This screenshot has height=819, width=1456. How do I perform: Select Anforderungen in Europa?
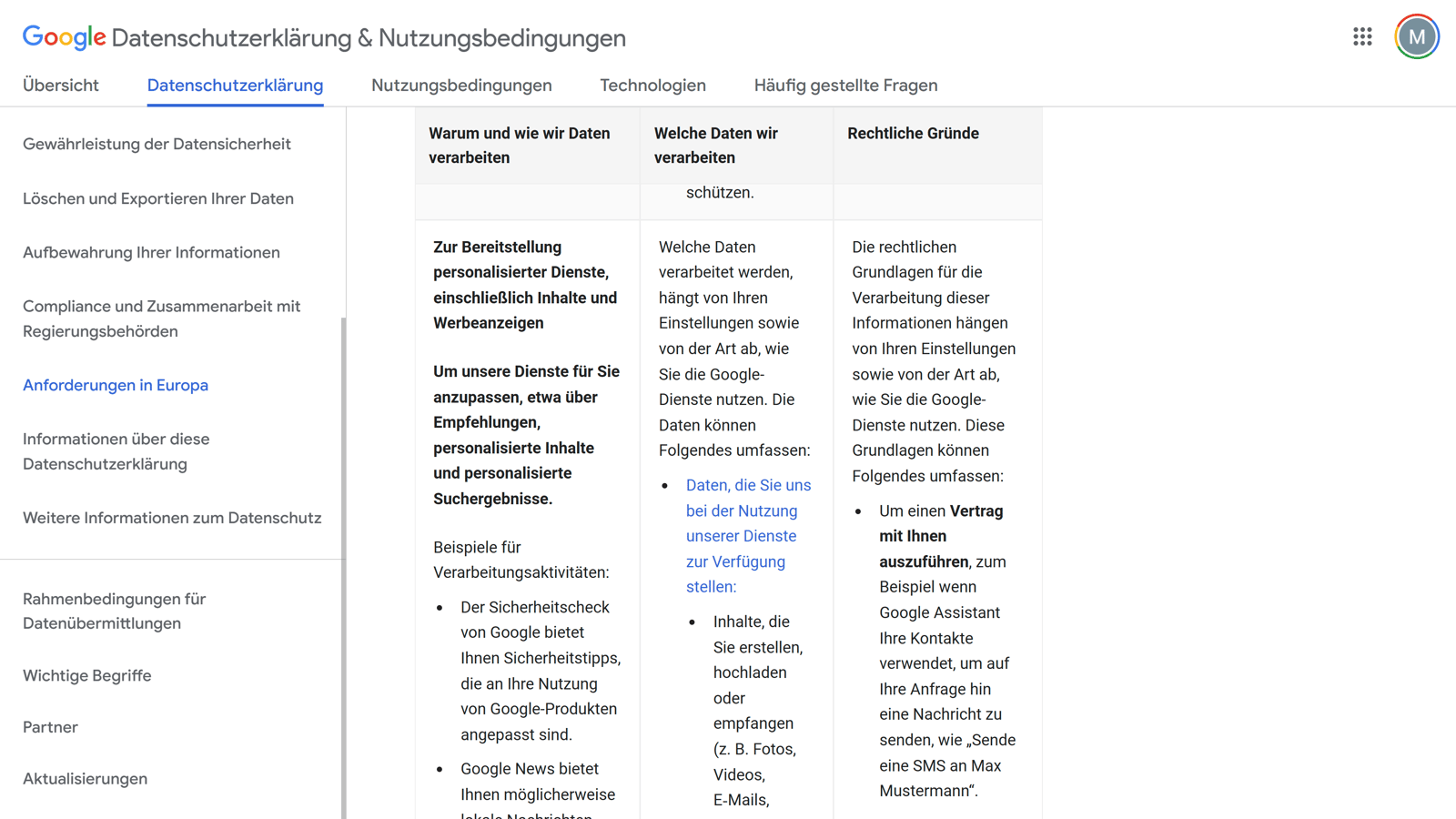point(115,385)
